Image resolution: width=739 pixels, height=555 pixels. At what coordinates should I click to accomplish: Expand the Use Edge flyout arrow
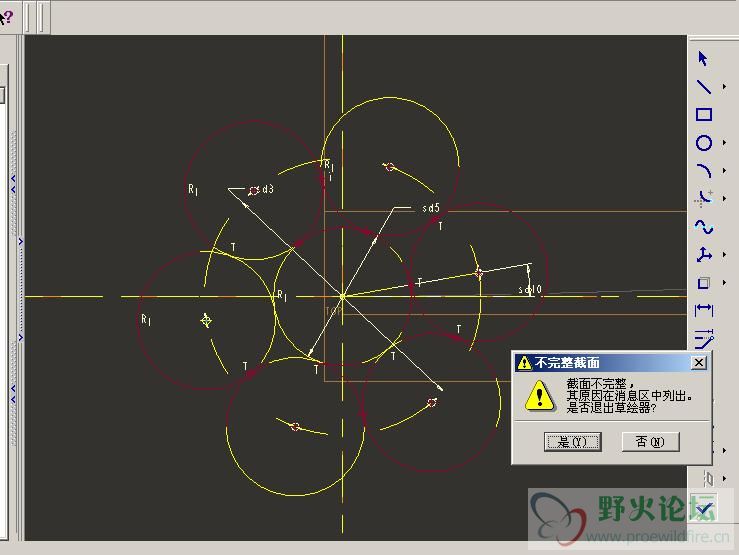tap(724, 283)
